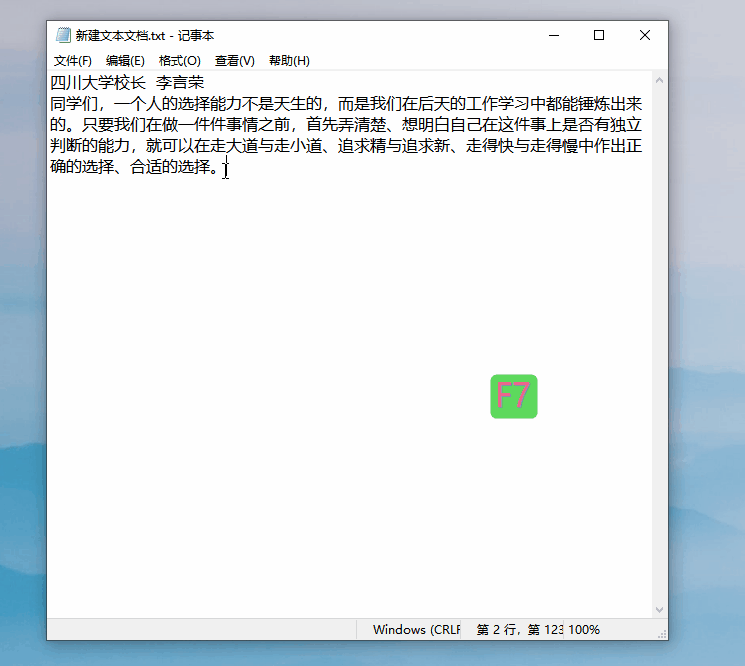This screenshot has width=745, height=666.
Task: Open the 格式(O) menu
Action: (x=180, y=61)
